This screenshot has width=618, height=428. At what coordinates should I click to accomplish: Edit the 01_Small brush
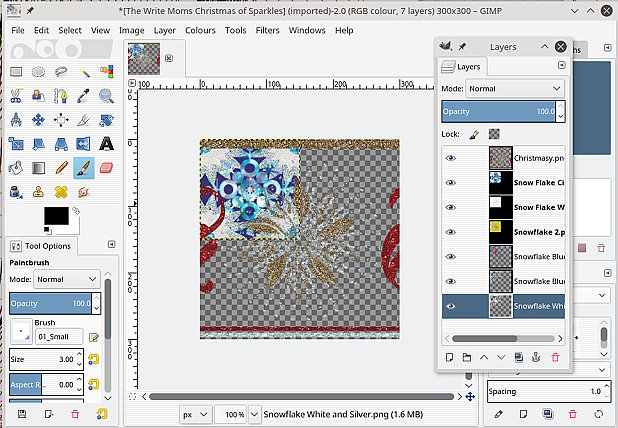coord(93,337)
